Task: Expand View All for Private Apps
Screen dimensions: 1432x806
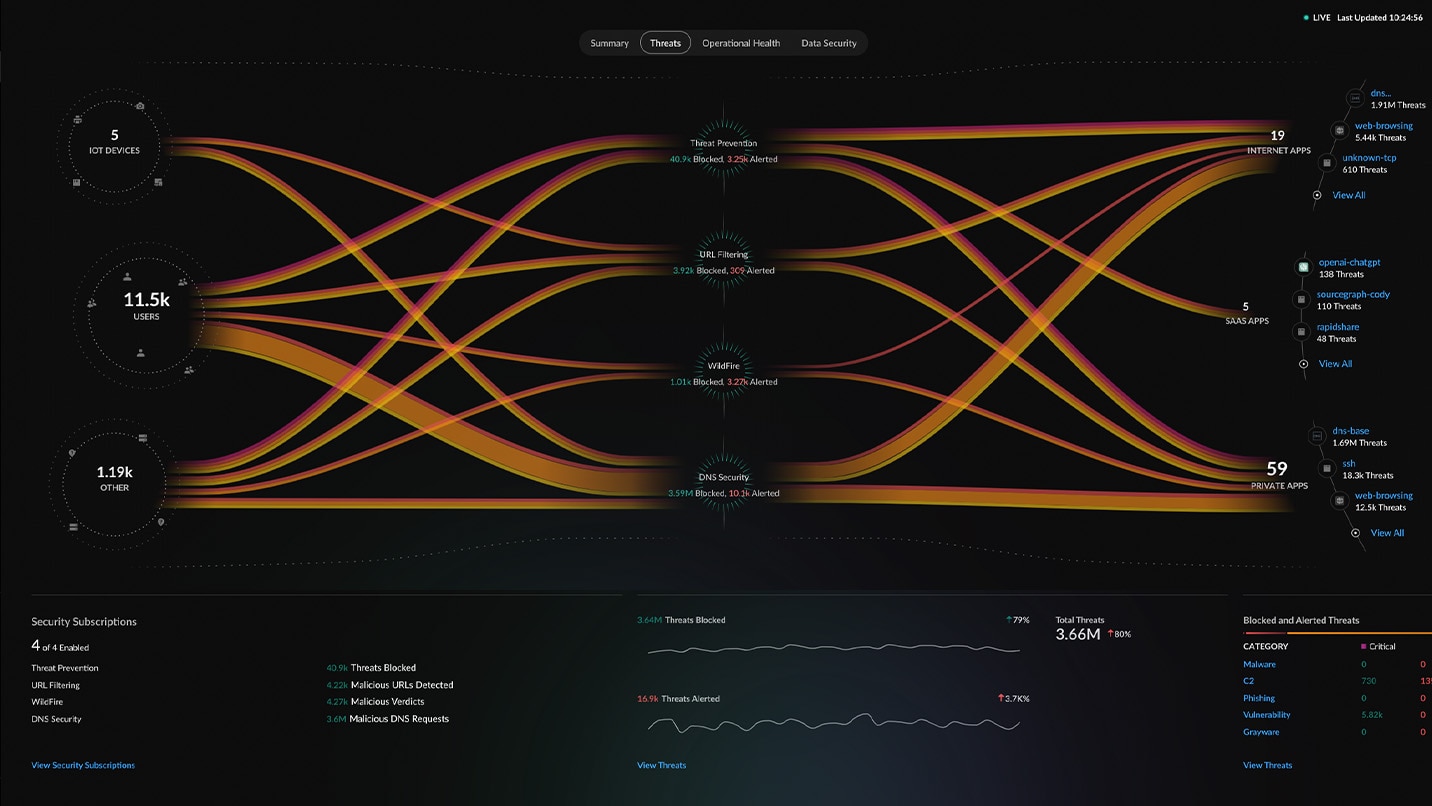Action: (x=1386, y=533)
